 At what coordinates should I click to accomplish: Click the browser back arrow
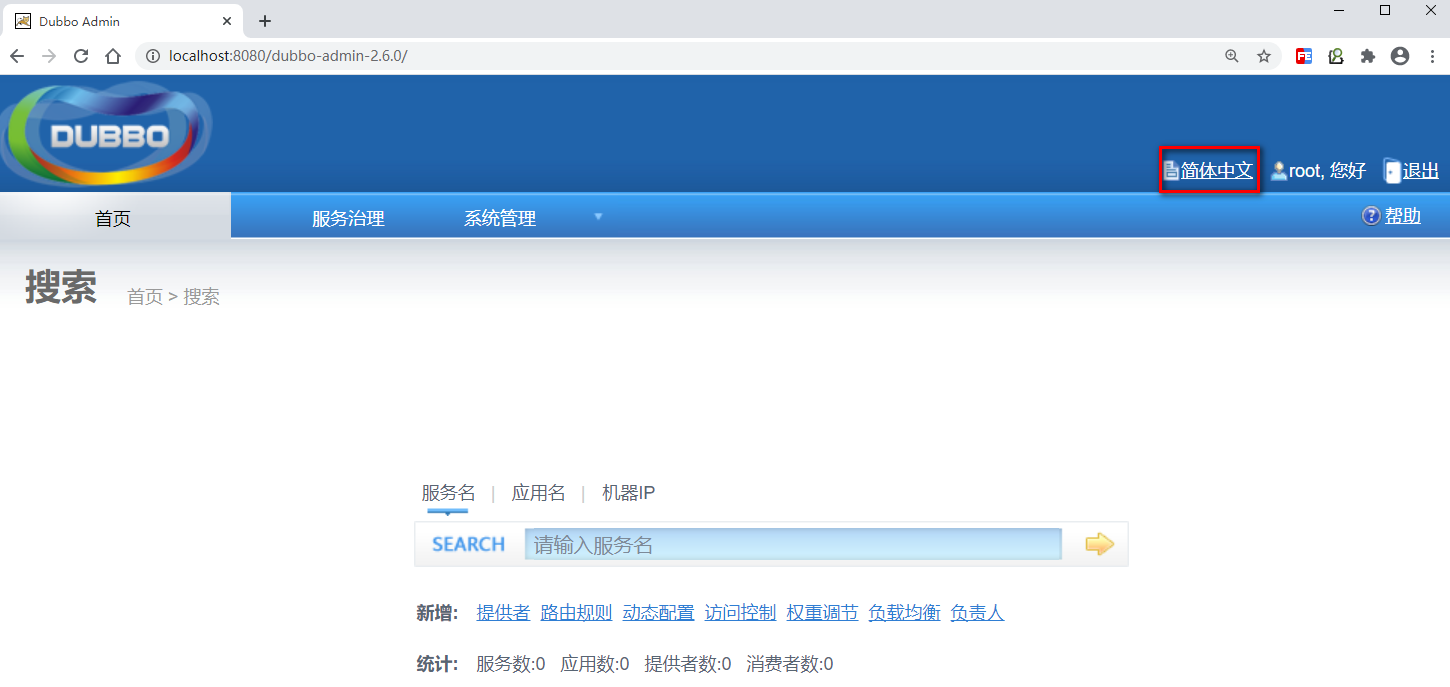click(x=17, y=56)
